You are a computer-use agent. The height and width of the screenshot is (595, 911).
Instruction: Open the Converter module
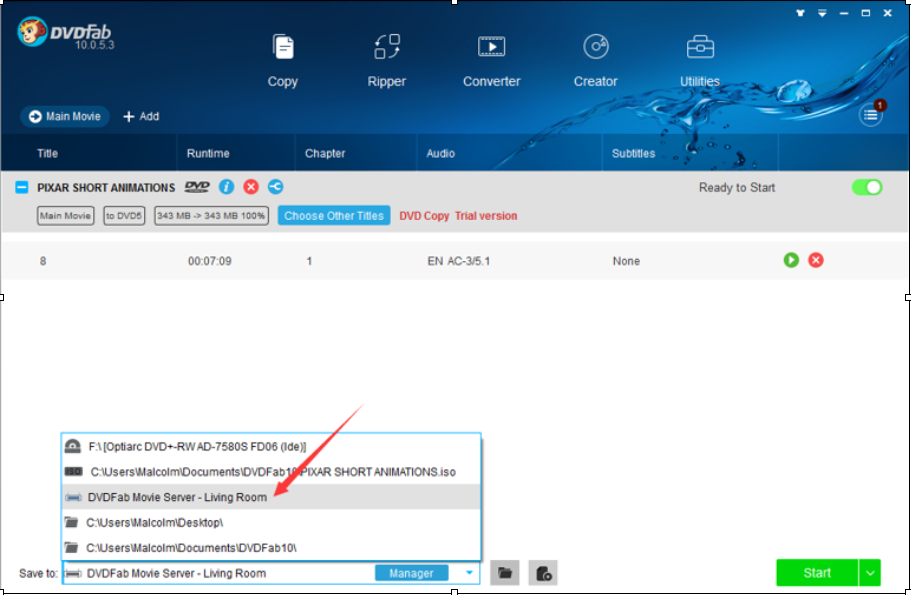click(x=492, y=60)
